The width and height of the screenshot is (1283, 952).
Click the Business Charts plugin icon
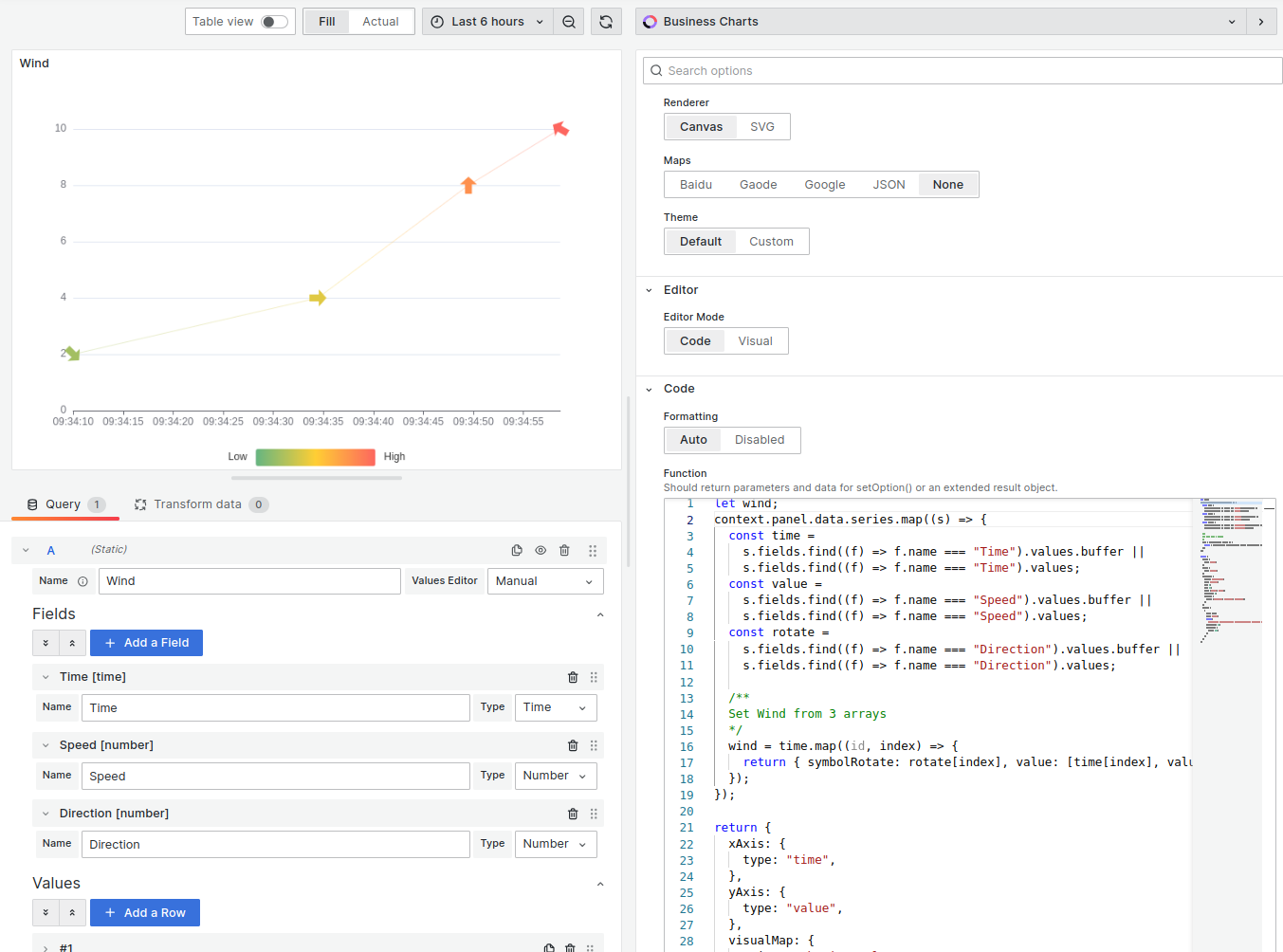click(x=650, y=20)
